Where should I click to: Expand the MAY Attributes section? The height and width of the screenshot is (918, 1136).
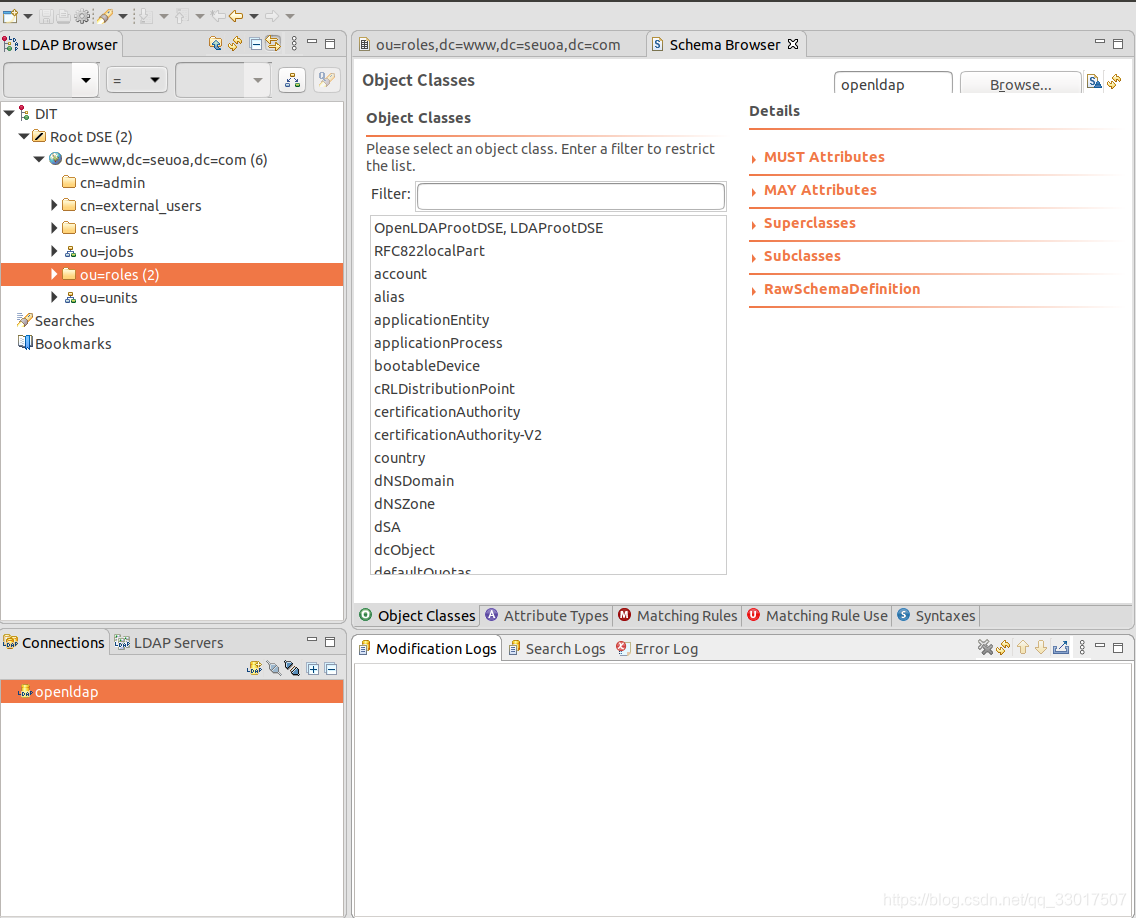[x=820, y=190]
